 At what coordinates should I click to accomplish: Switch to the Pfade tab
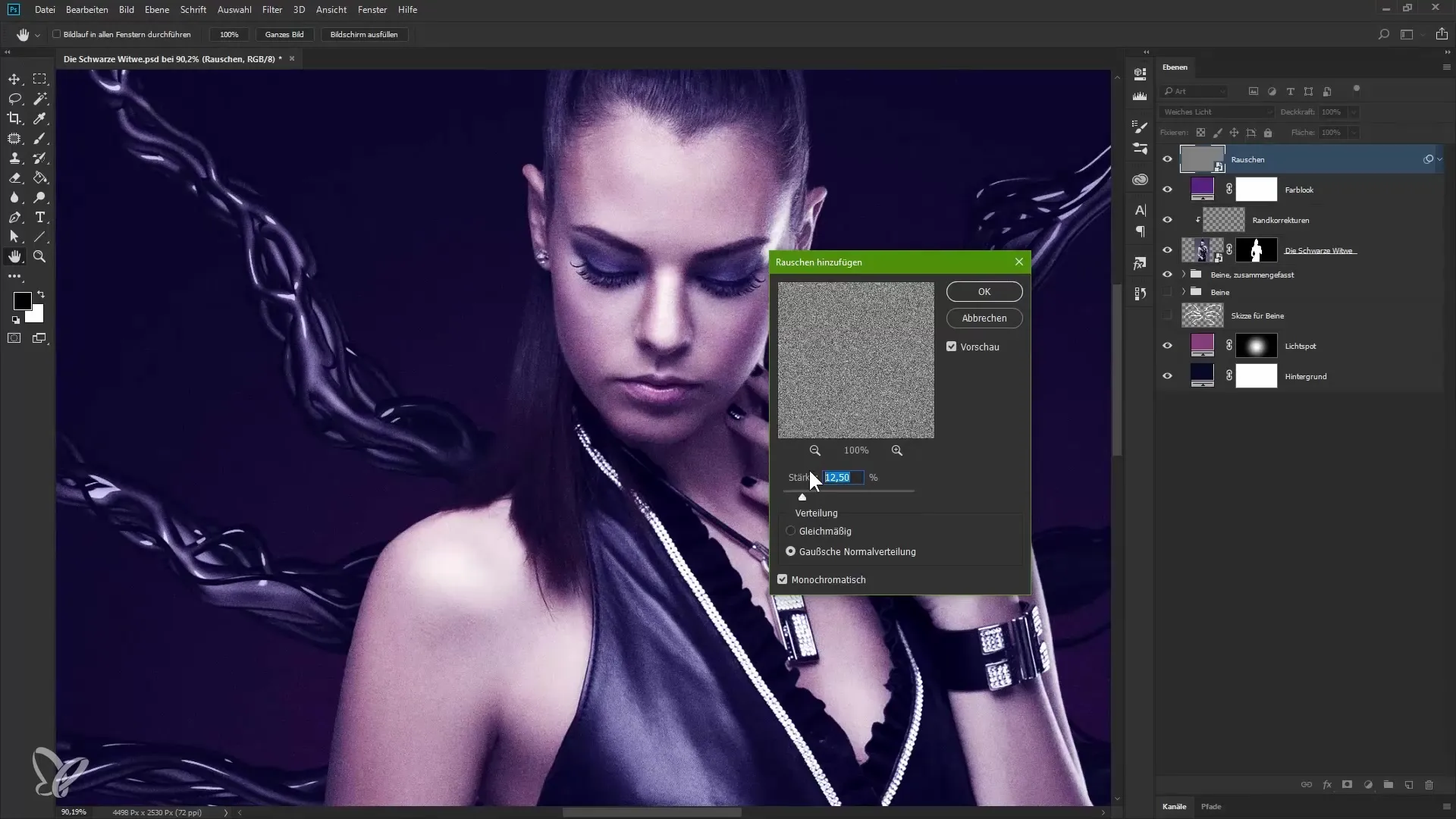pyautogui.click(x=1211, y=806)
